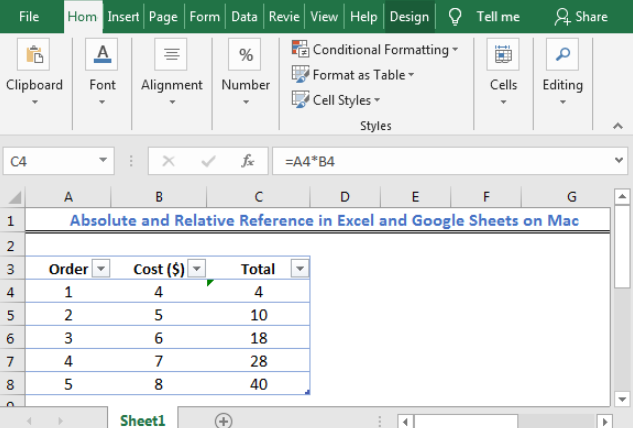Open the Order column filter dropdown

[x=99, y=268]
